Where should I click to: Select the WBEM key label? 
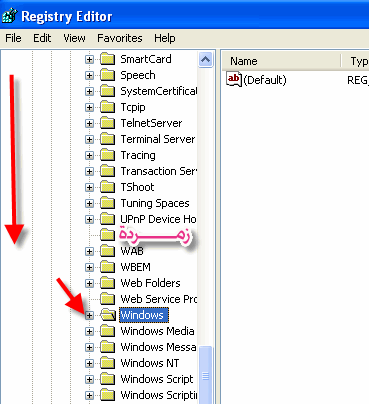pyautogui.click(x=136, y=267)
